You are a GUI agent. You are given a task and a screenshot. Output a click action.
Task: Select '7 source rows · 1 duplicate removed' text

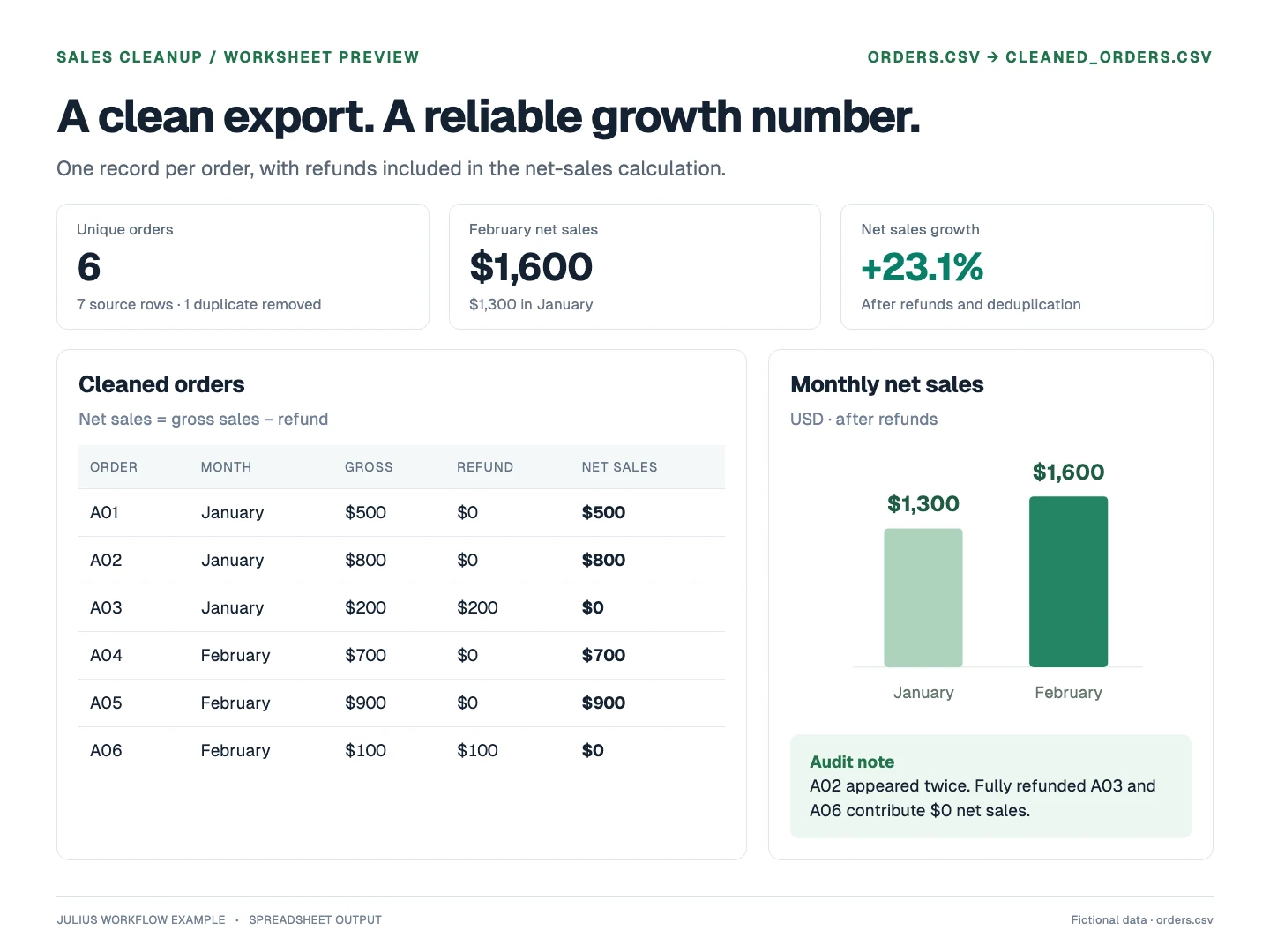(x=199, y=305)
